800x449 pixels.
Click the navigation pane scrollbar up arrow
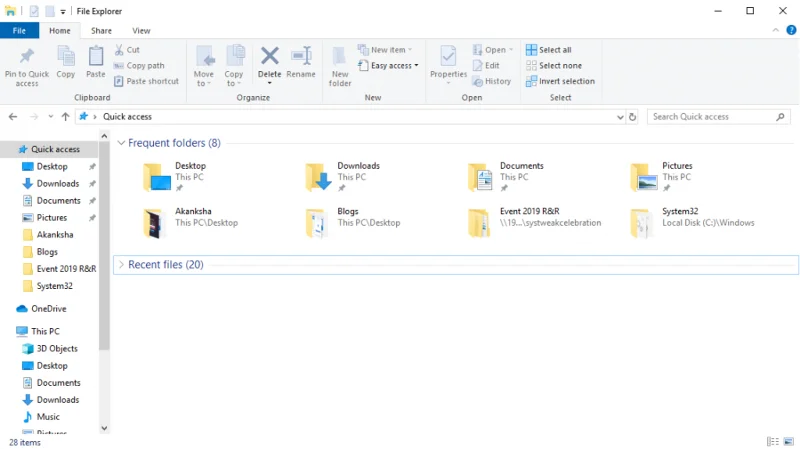(x=104, y=136)
